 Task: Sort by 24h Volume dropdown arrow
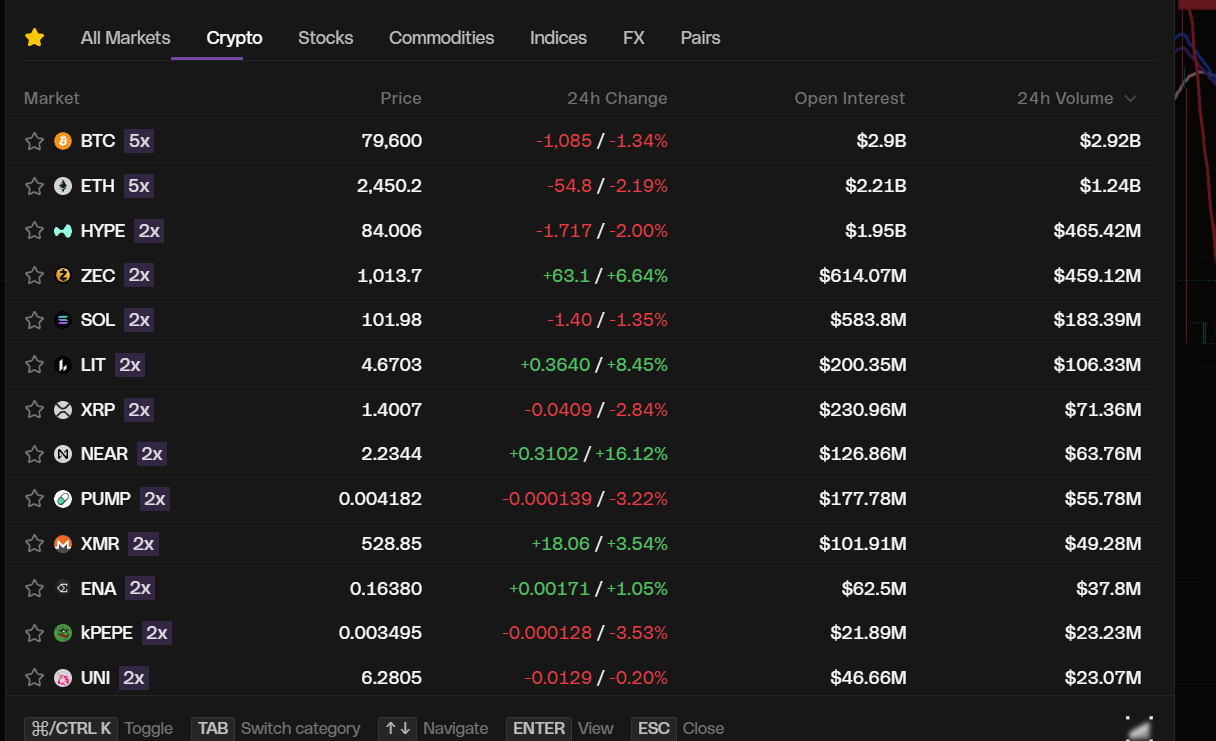[1130, 98]
